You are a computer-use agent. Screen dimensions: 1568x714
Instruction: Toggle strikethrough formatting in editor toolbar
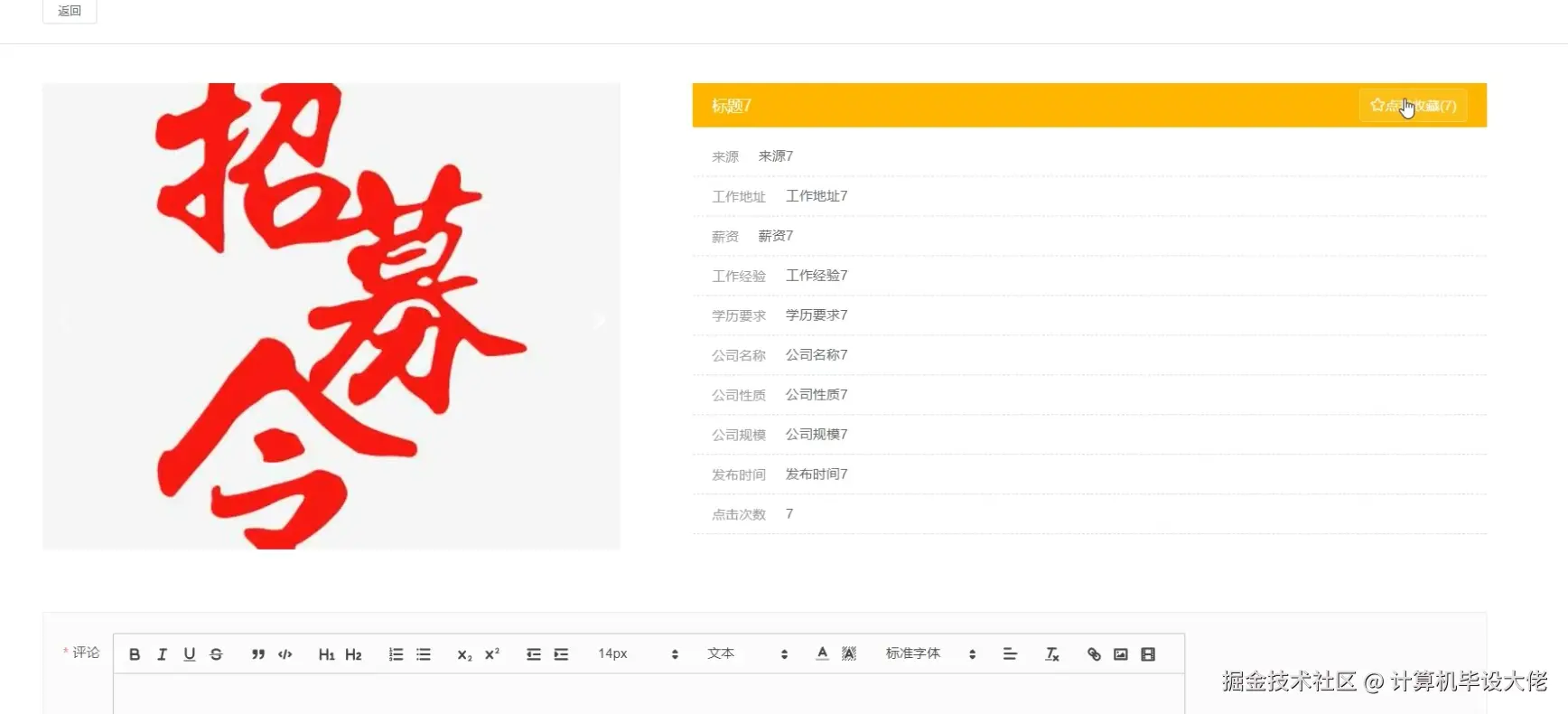[x=216, y=654]
